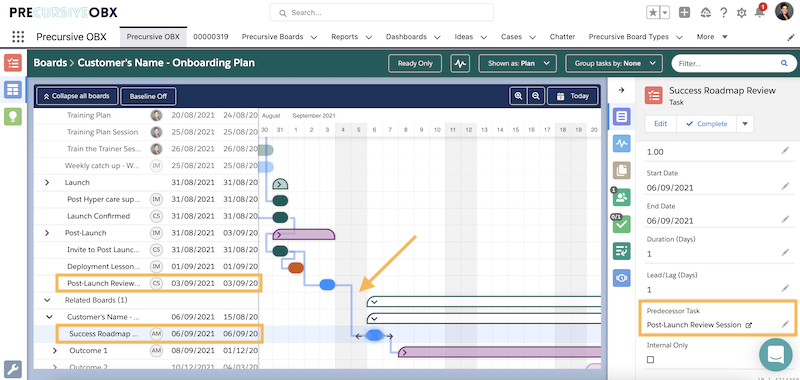Edit the Start Date with pencil icon
This screenshot has width=800, height=380.
[x=785, y=187]
